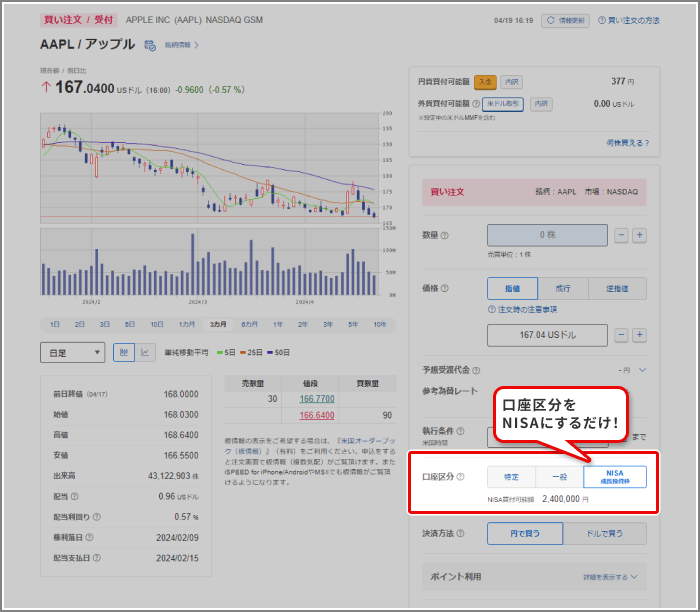Click the help icon beside 配当
The width and height of the screenshot is (700, 612).
click(75, 496)
